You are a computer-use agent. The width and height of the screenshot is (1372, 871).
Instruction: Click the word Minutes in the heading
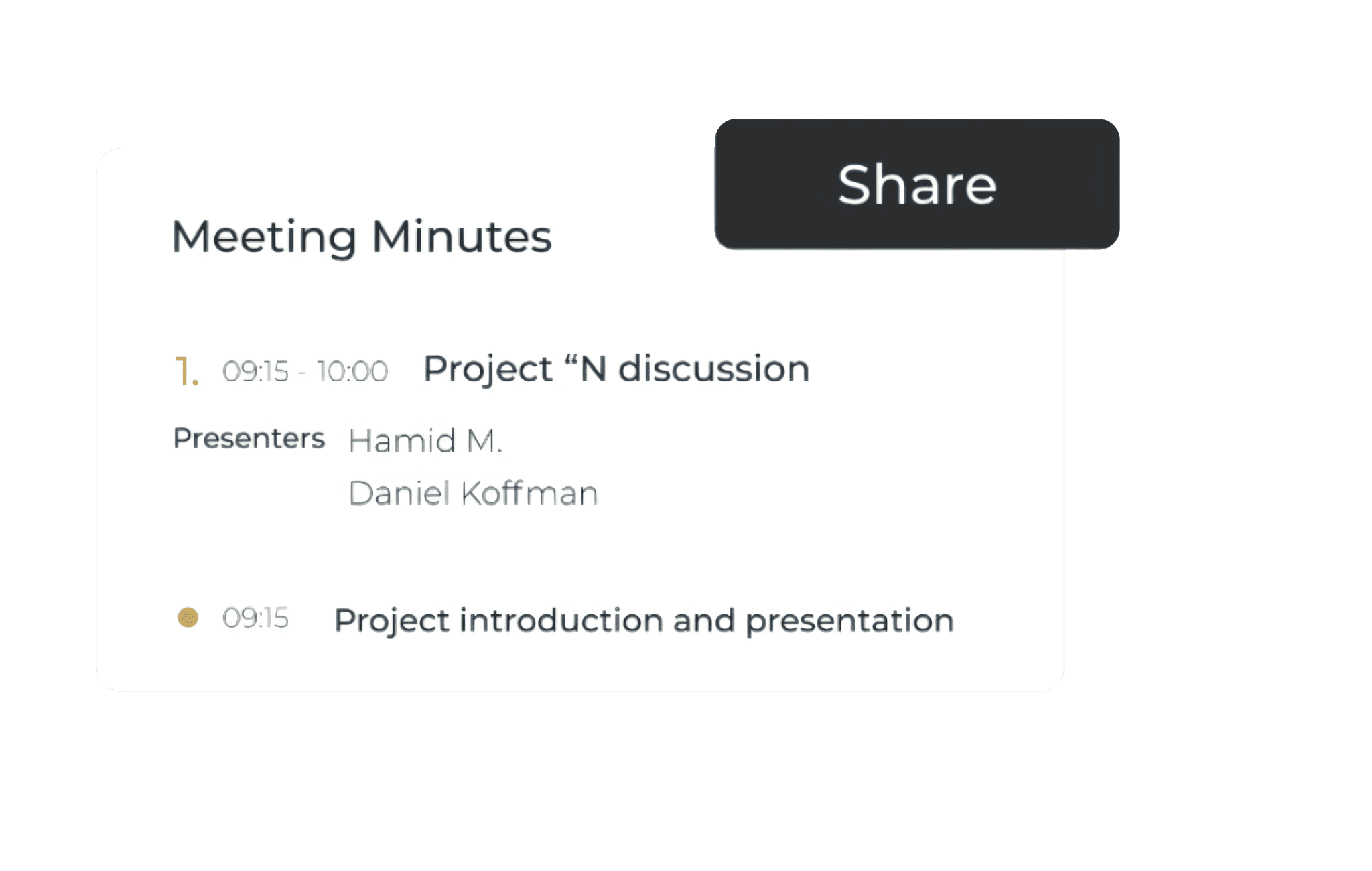tap(462, 237)
